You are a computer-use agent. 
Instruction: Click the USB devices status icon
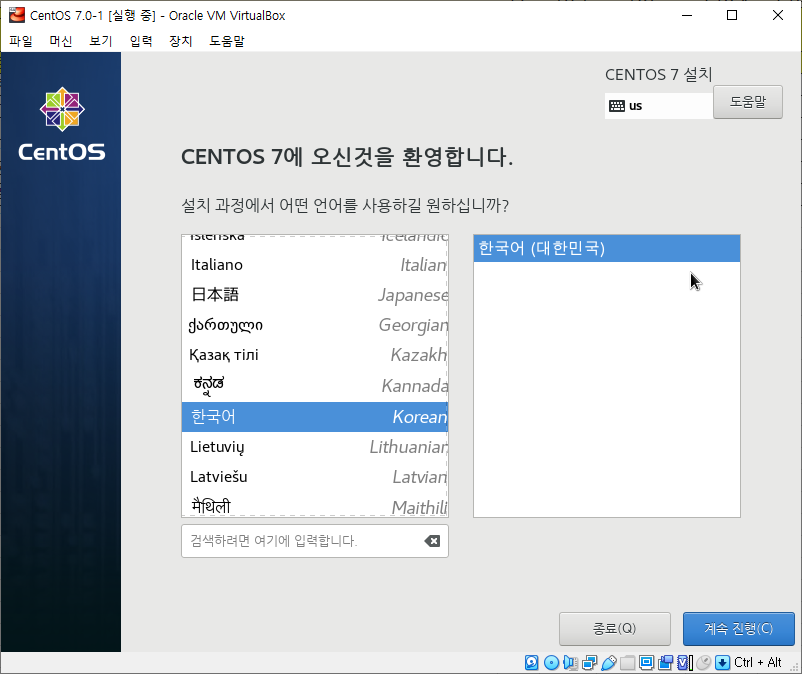(x=608, y=662)
